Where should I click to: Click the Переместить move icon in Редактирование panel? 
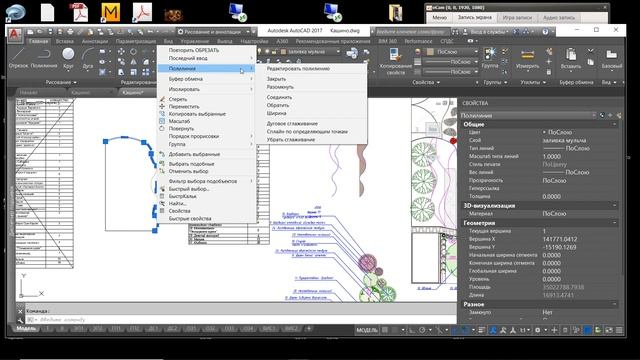[x=121, y=52]
